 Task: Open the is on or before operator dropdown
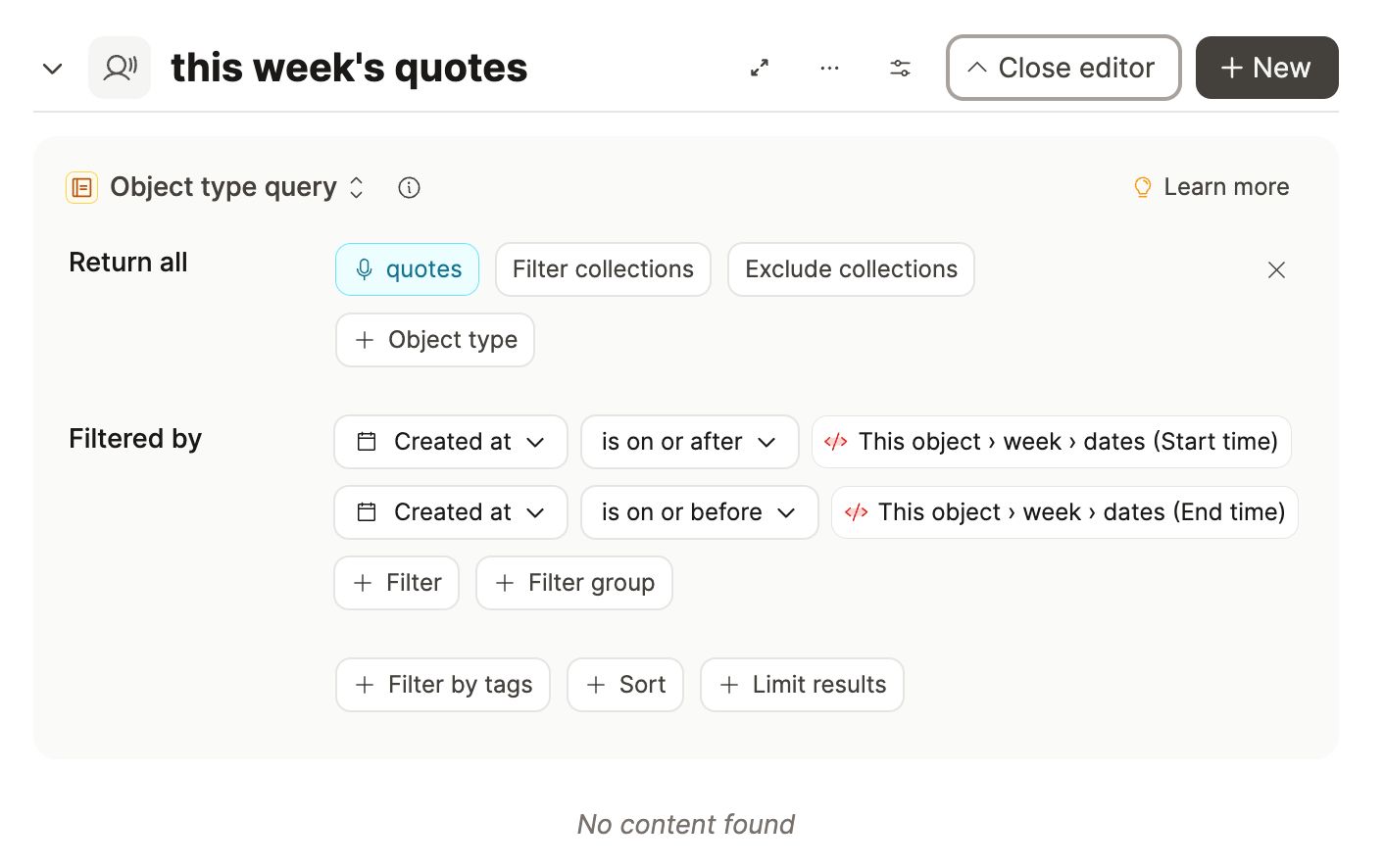[x=700, y=512]
